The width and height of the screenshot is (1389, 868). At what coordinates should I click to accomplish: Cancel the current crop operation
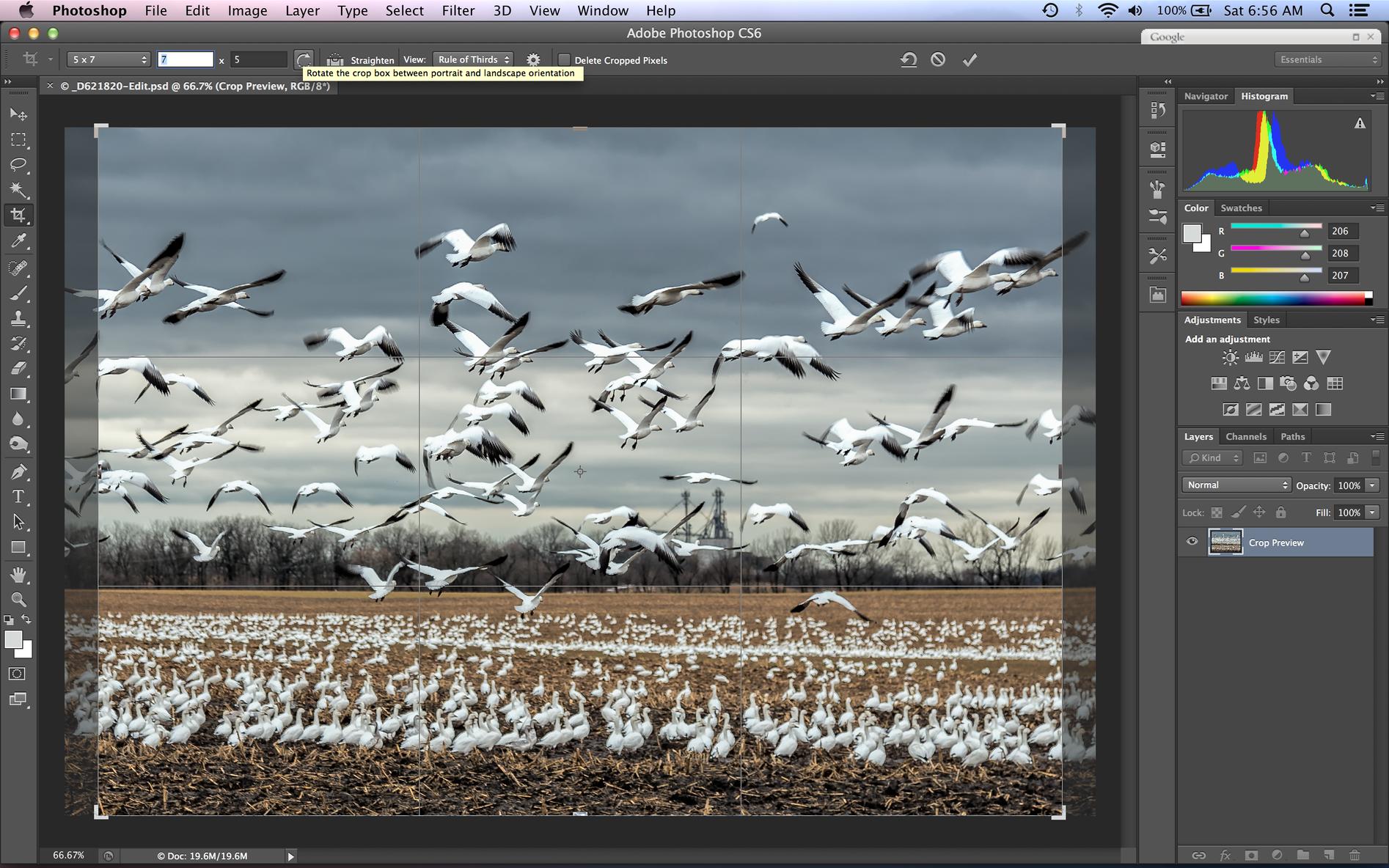click(938, 60)
